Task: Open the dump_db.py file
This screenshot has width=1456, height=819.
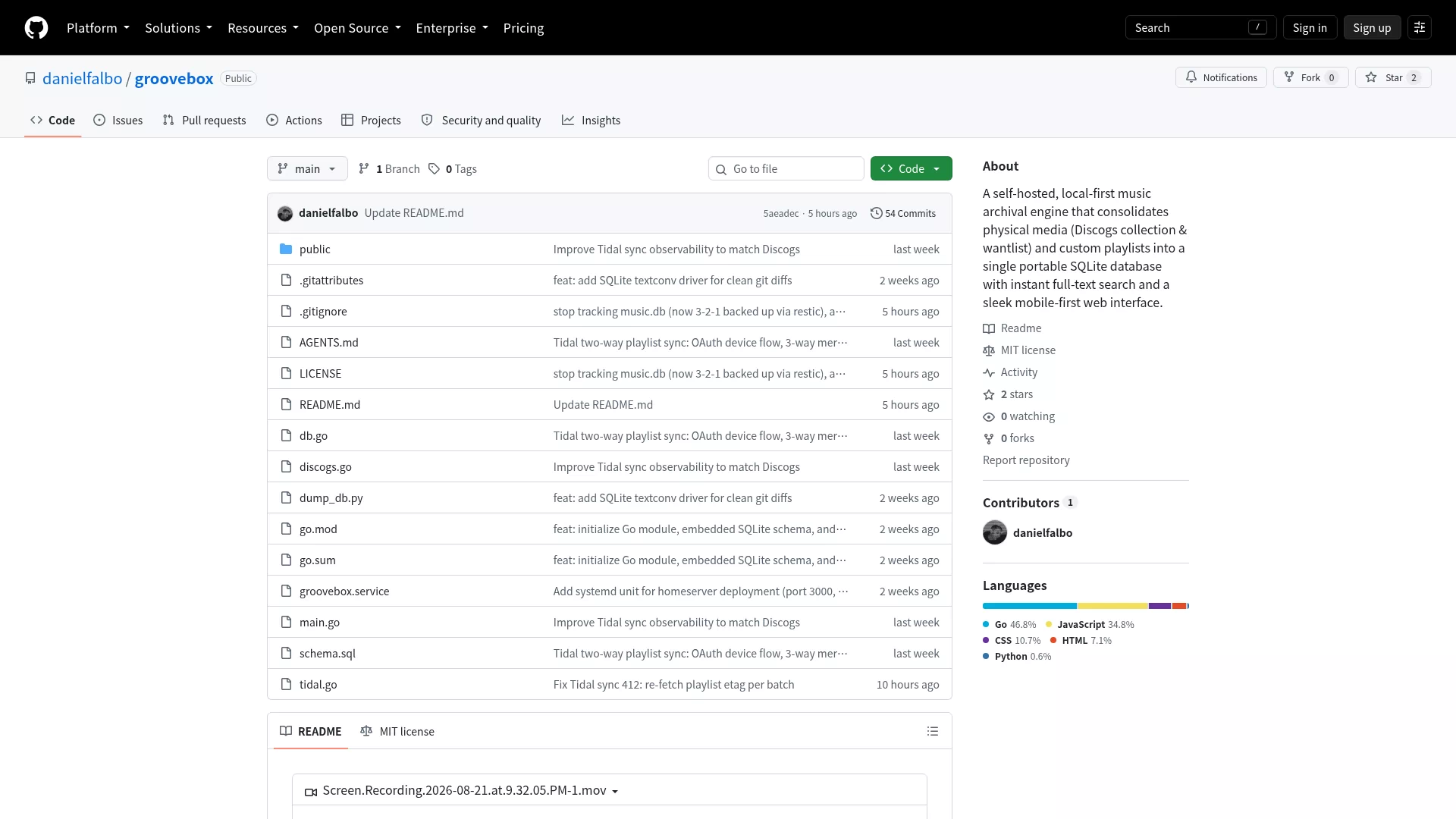Action: 331,498
